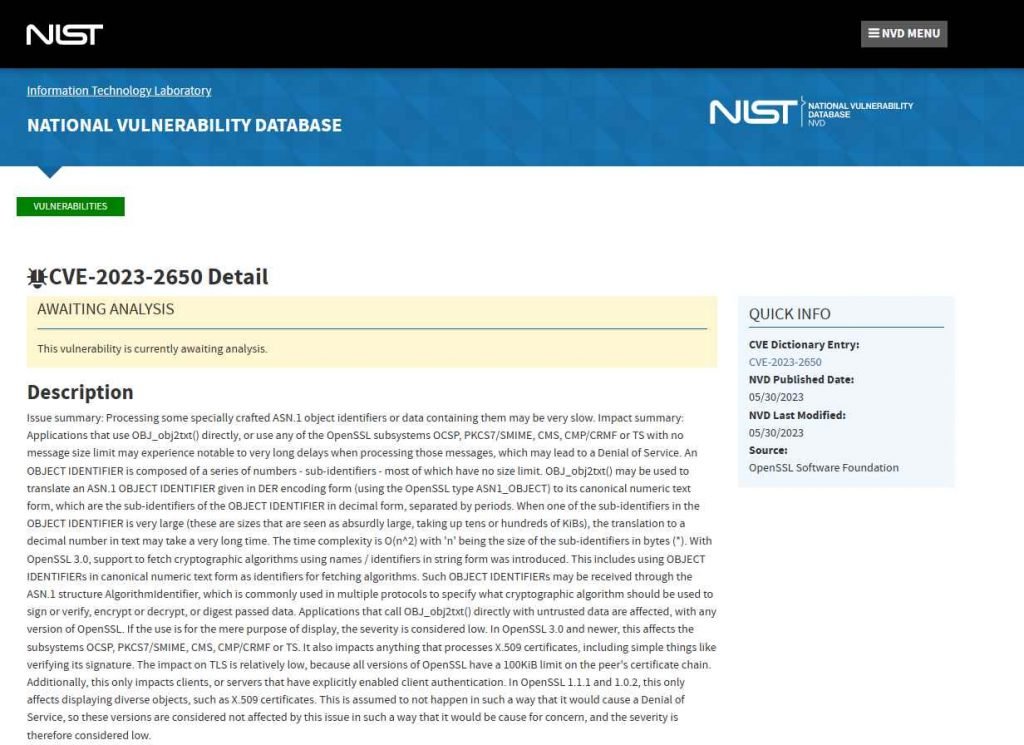Click the OpenSSL Software Foundation source text
This screenshot has height=745, width=1024.
[824, 468]
